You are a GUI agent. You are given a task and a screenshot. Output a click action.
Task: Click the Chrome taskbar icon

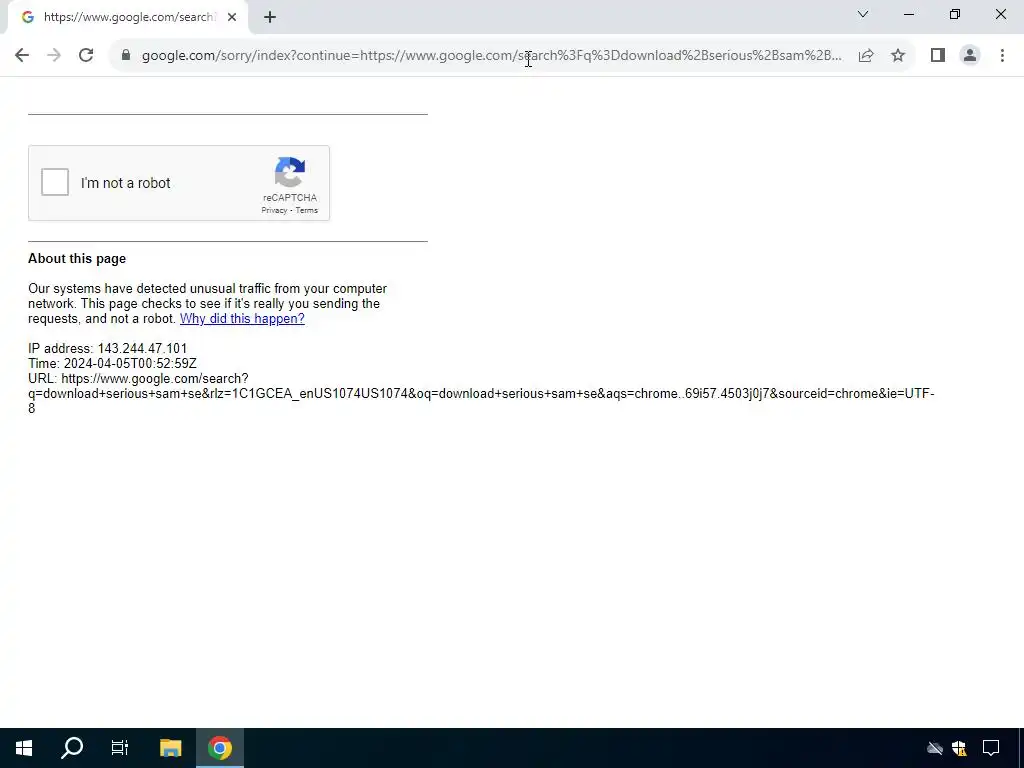[x=220, y=748]
